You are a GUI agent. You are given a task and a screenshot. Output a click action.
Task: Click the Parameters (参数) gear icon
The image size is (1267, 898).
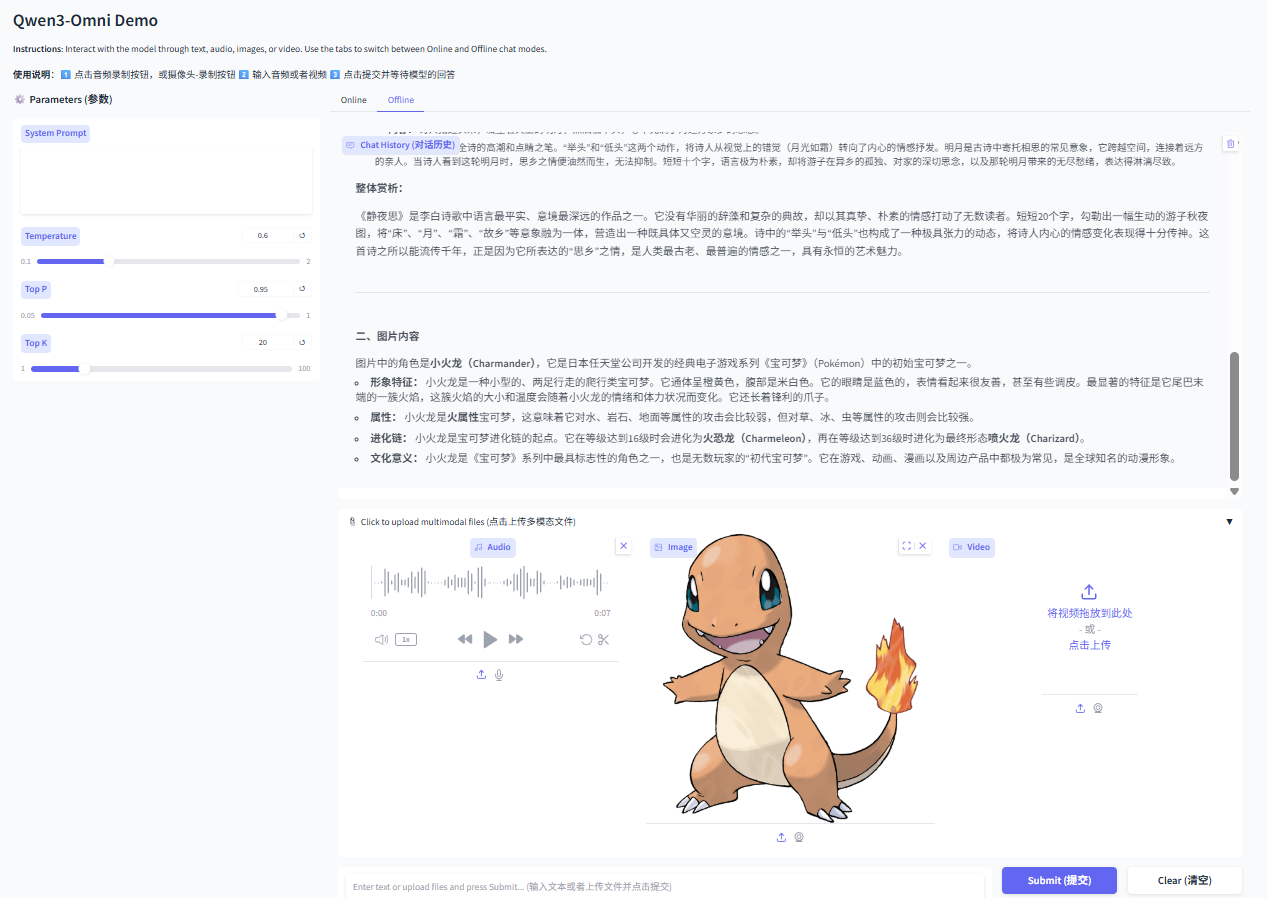tap(19, 99)
